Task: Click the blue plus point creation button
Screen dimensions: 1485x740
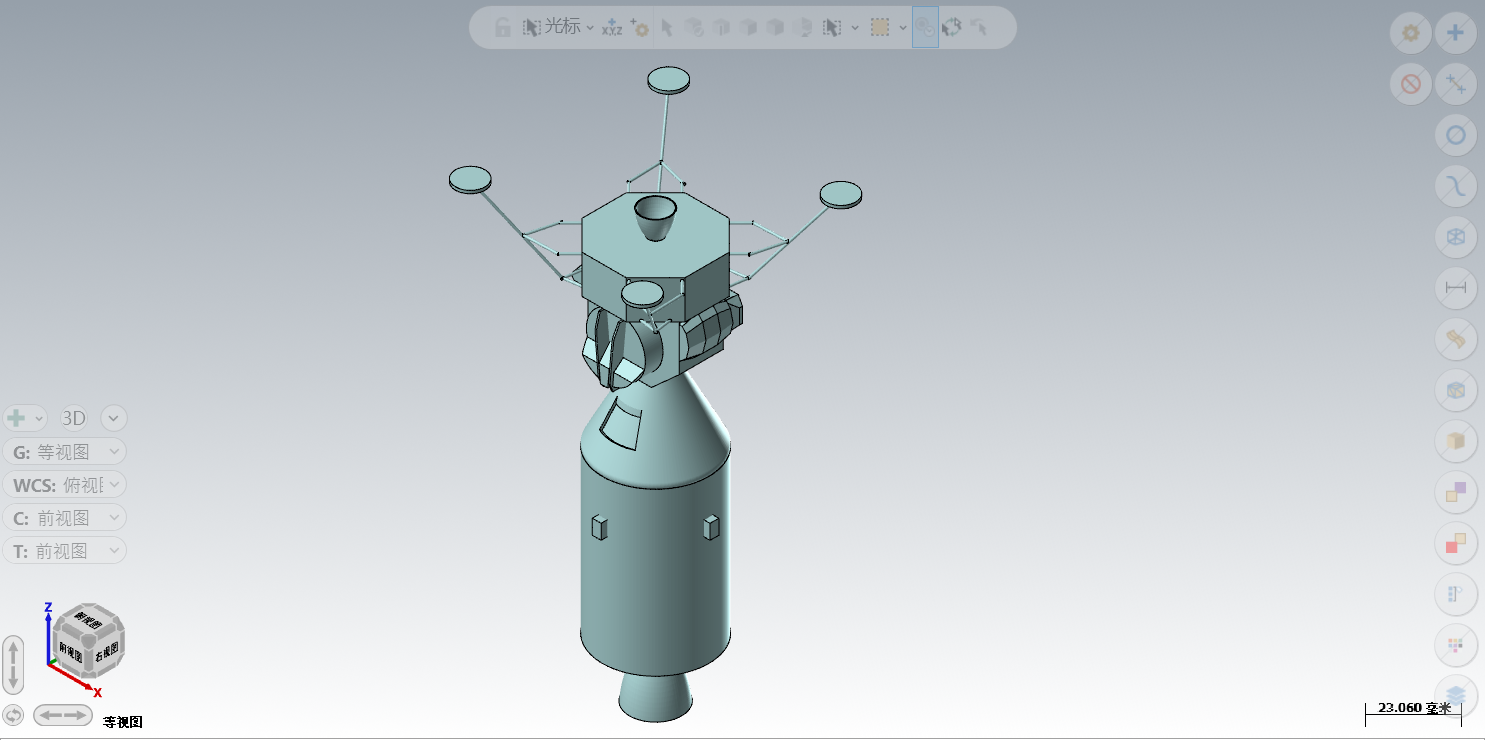Action: click(1456, 33)
